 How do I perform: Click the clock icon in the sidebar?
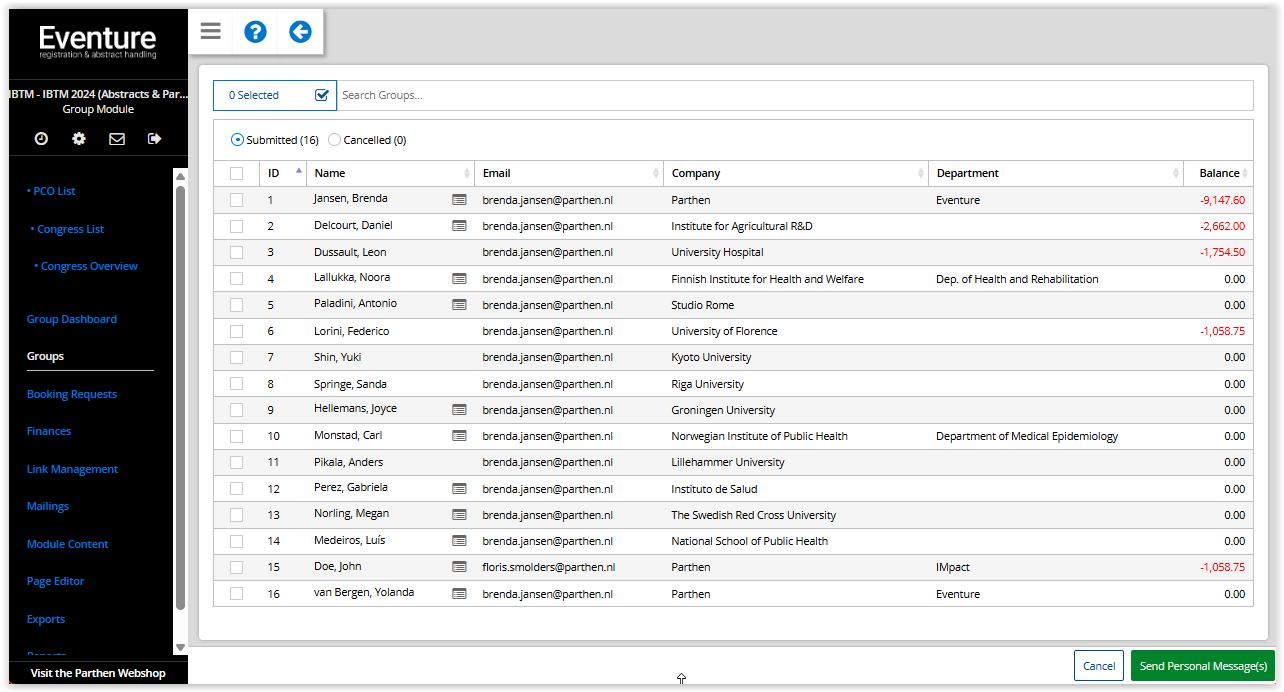click(x=41, y=139)
